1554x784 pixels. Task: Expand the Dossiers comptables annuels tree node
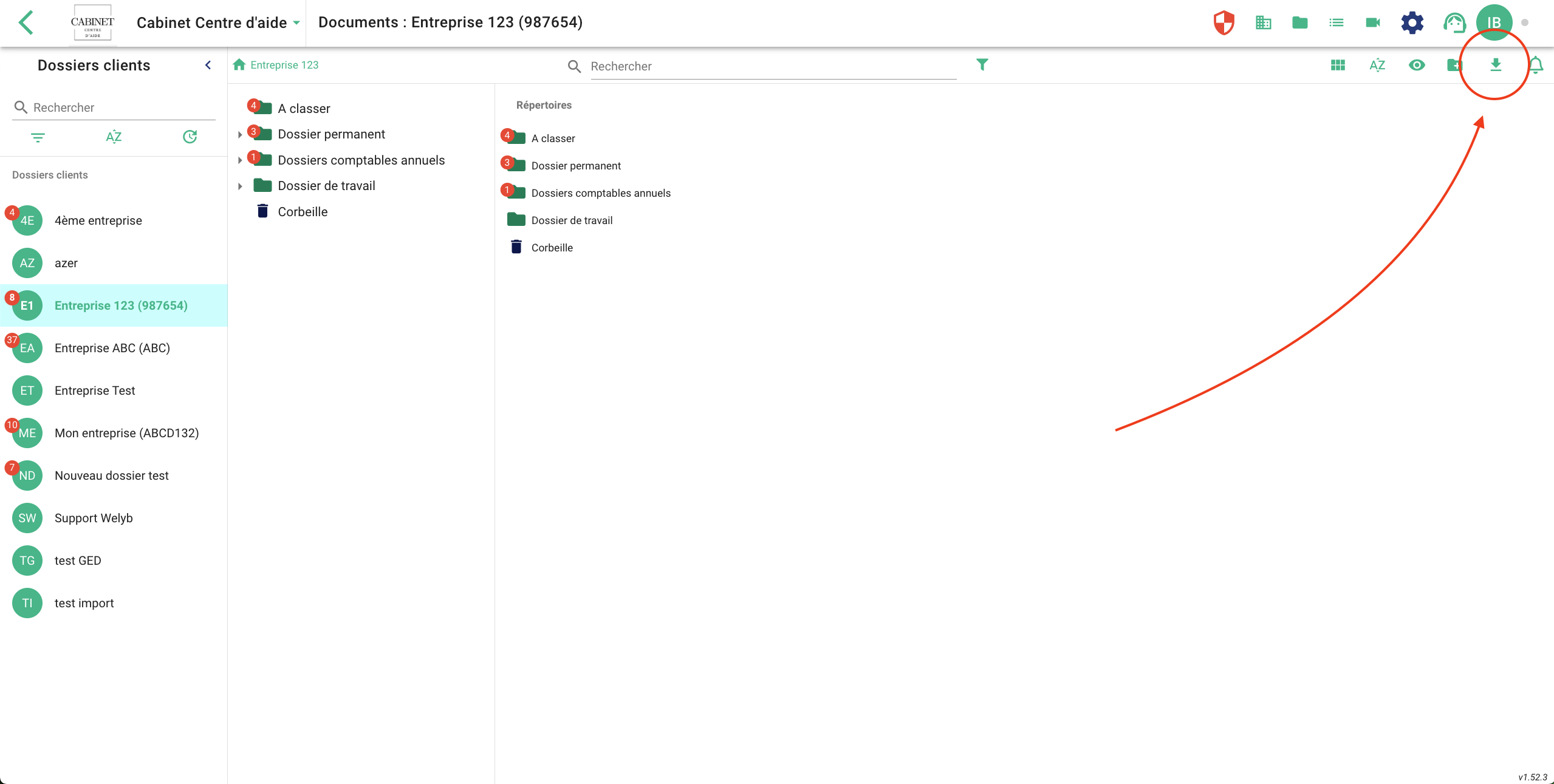tap(240, 160)
